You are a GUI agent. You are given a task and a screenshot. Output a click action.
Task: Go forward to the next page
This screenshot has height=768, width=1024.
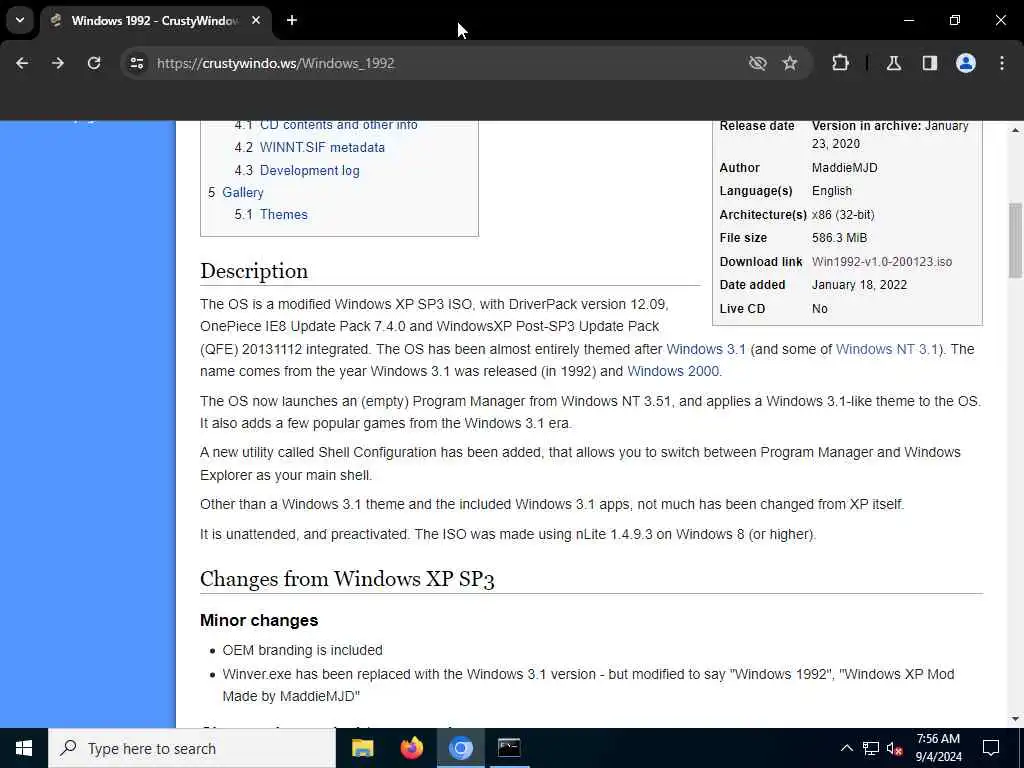[58, 63]
